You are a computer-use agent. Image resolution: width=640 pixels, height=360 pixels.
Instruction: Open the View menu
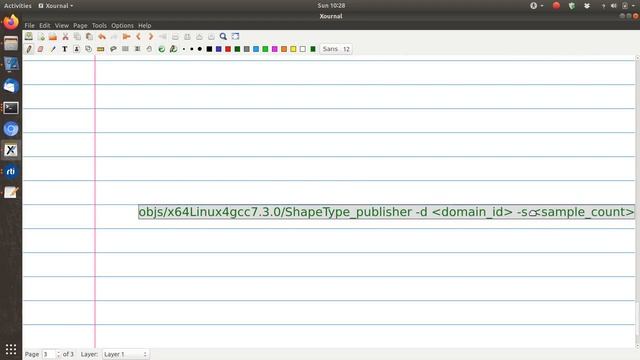[62, 25]
